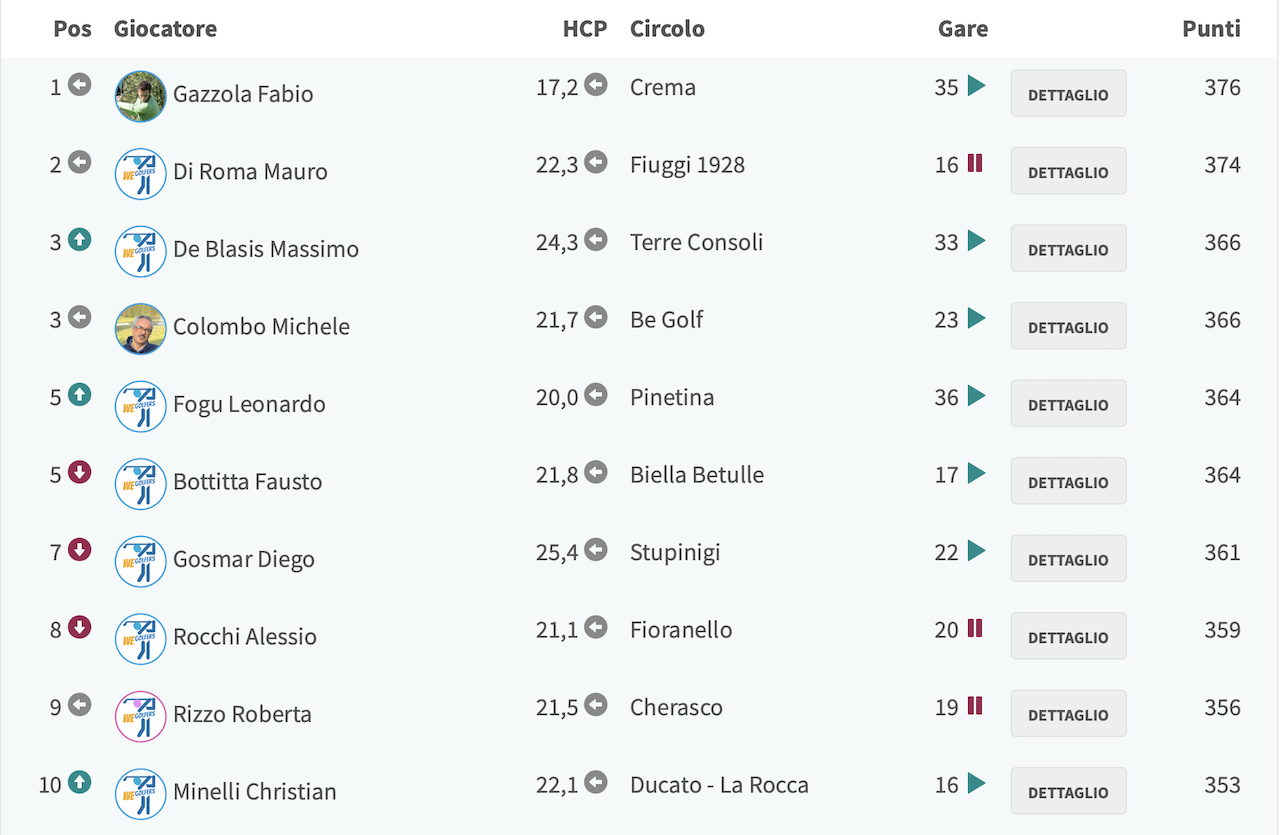
Task: Click the red down arrow next to Bottitta Fausto's position
Action: [80, 473]
